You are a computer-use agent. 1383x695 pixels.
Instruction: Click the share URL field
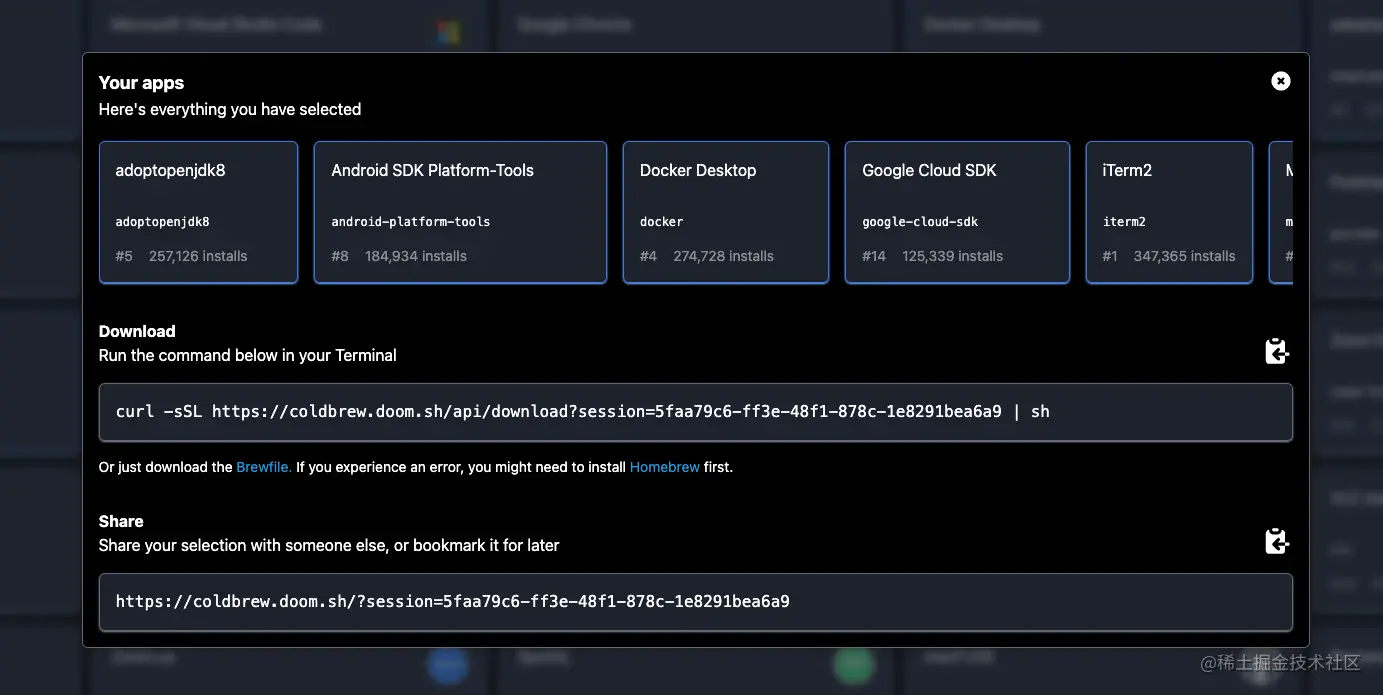coord(696,602)
